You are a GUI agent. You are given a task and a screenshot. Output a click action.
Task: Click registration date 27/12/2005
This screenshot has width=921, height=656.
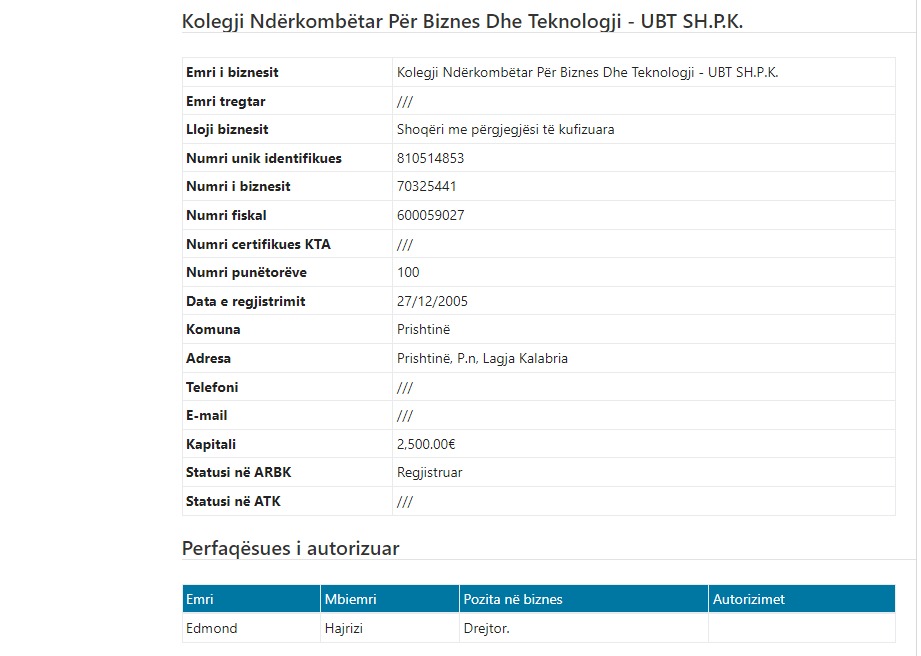[432, 301]
